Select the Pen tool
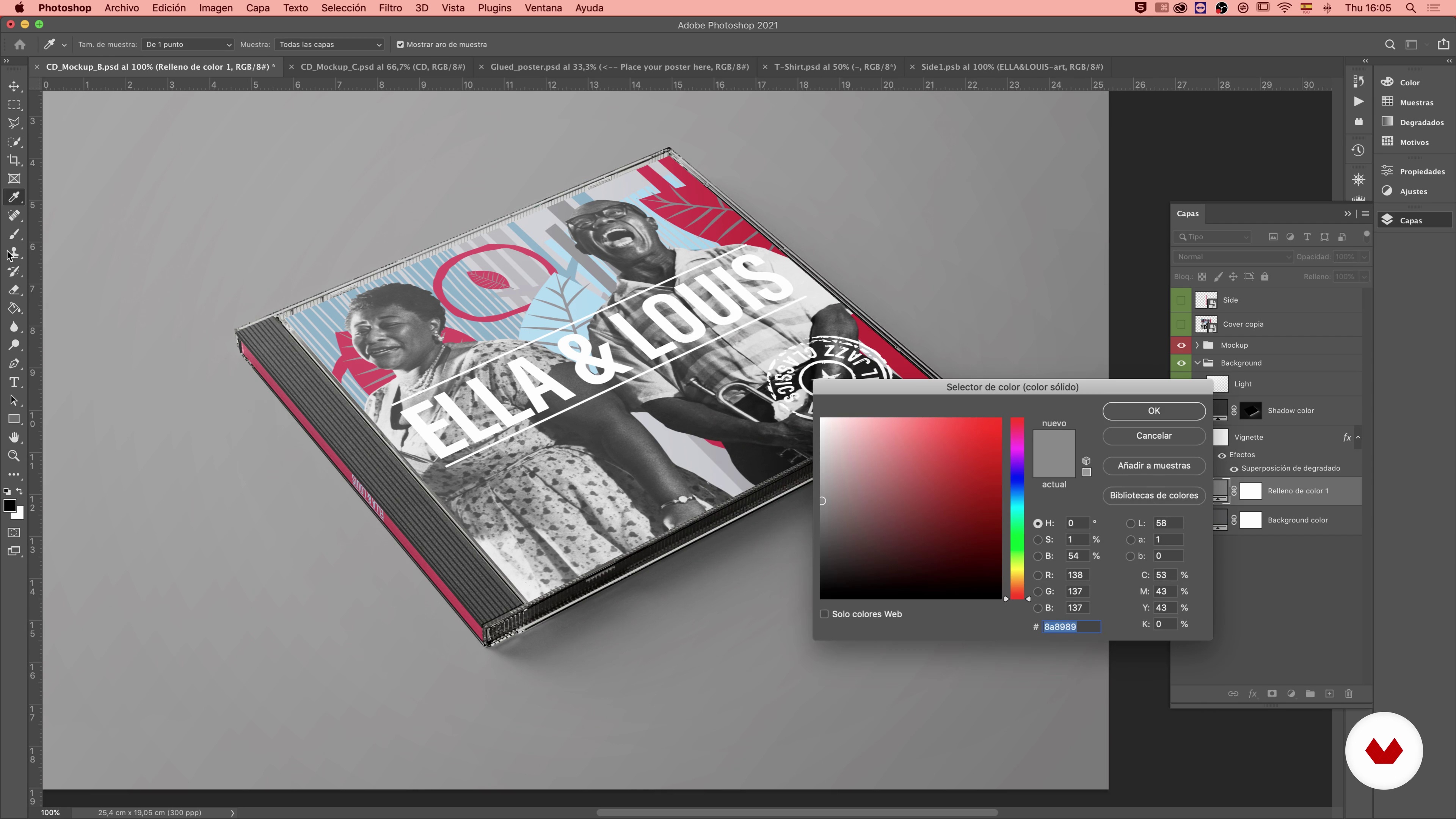Screen dimensions: 1456x819 (x=14, y=364)
